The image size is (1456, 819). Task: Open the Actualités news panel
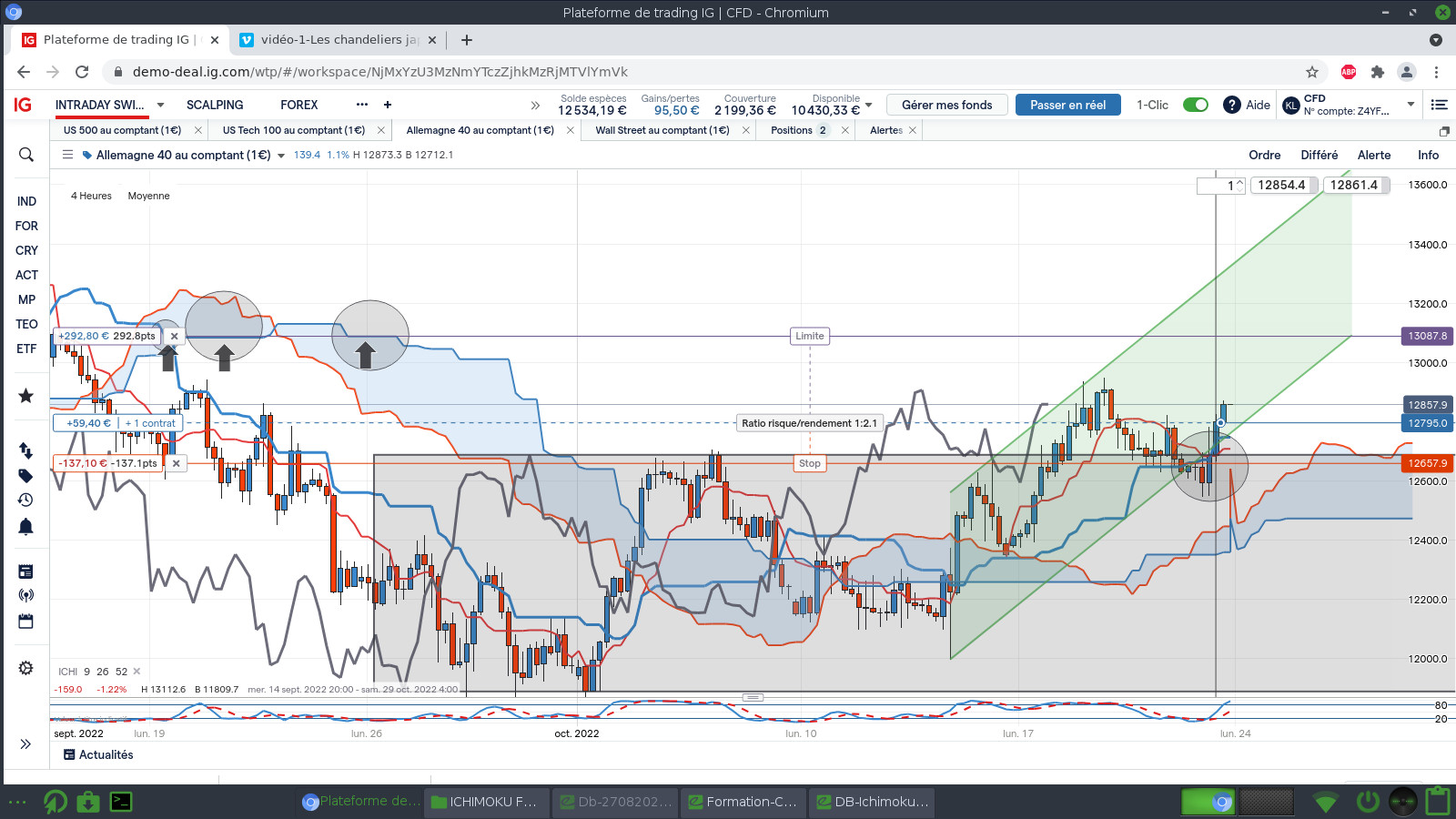(x=98, y=754)
